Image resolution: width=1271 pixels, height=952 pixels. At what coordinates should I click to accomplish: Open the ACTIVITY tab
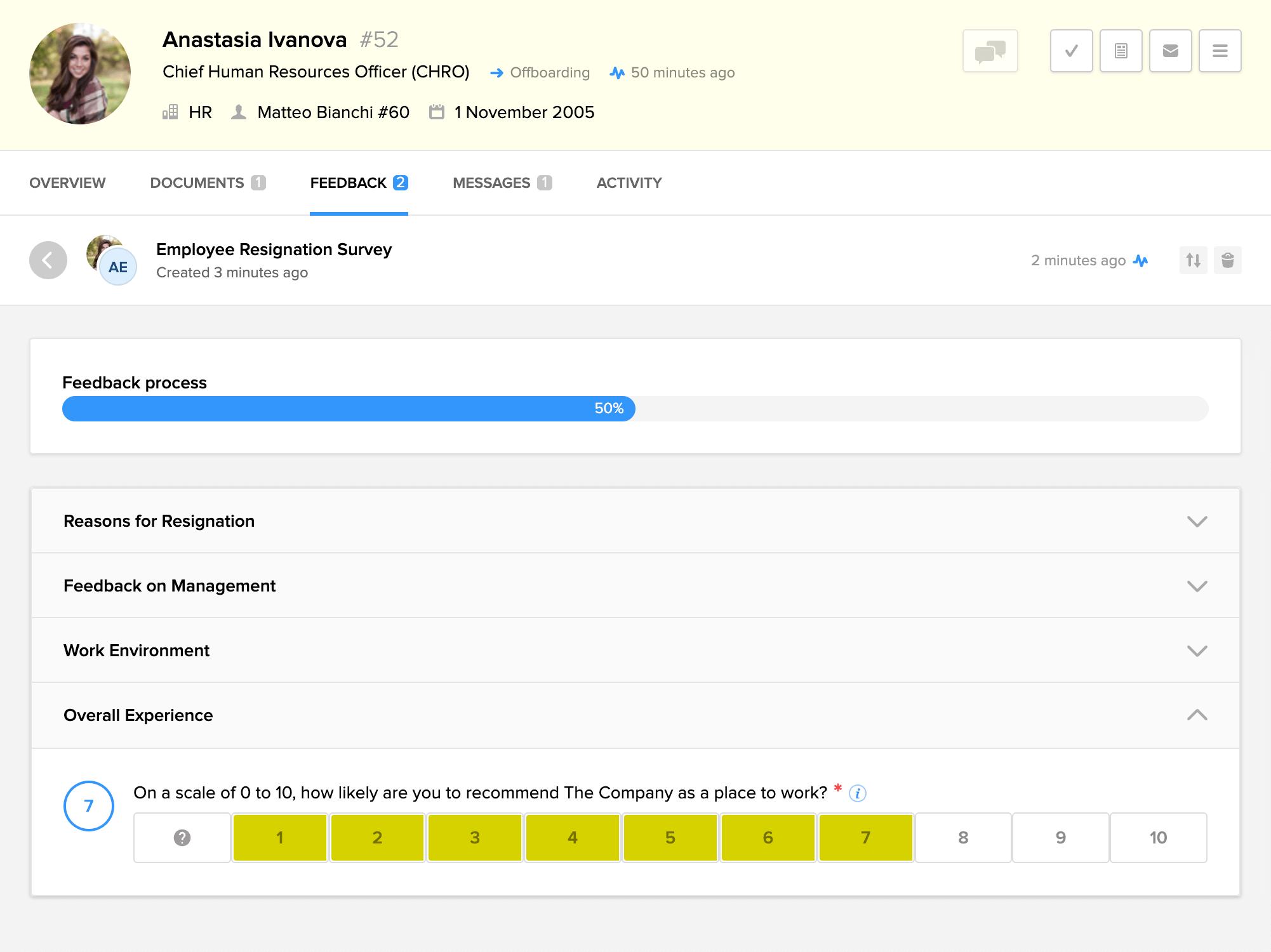629,183
